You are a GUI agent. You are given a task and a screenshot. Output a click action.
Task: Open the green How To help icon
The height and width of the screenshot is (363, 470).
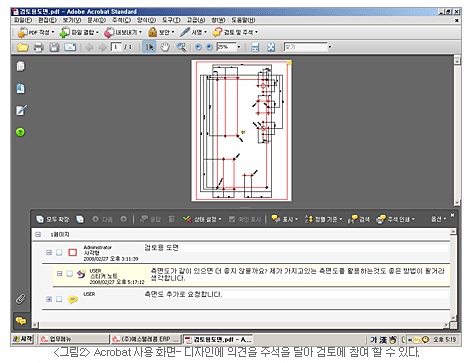(x=20, y=132)
